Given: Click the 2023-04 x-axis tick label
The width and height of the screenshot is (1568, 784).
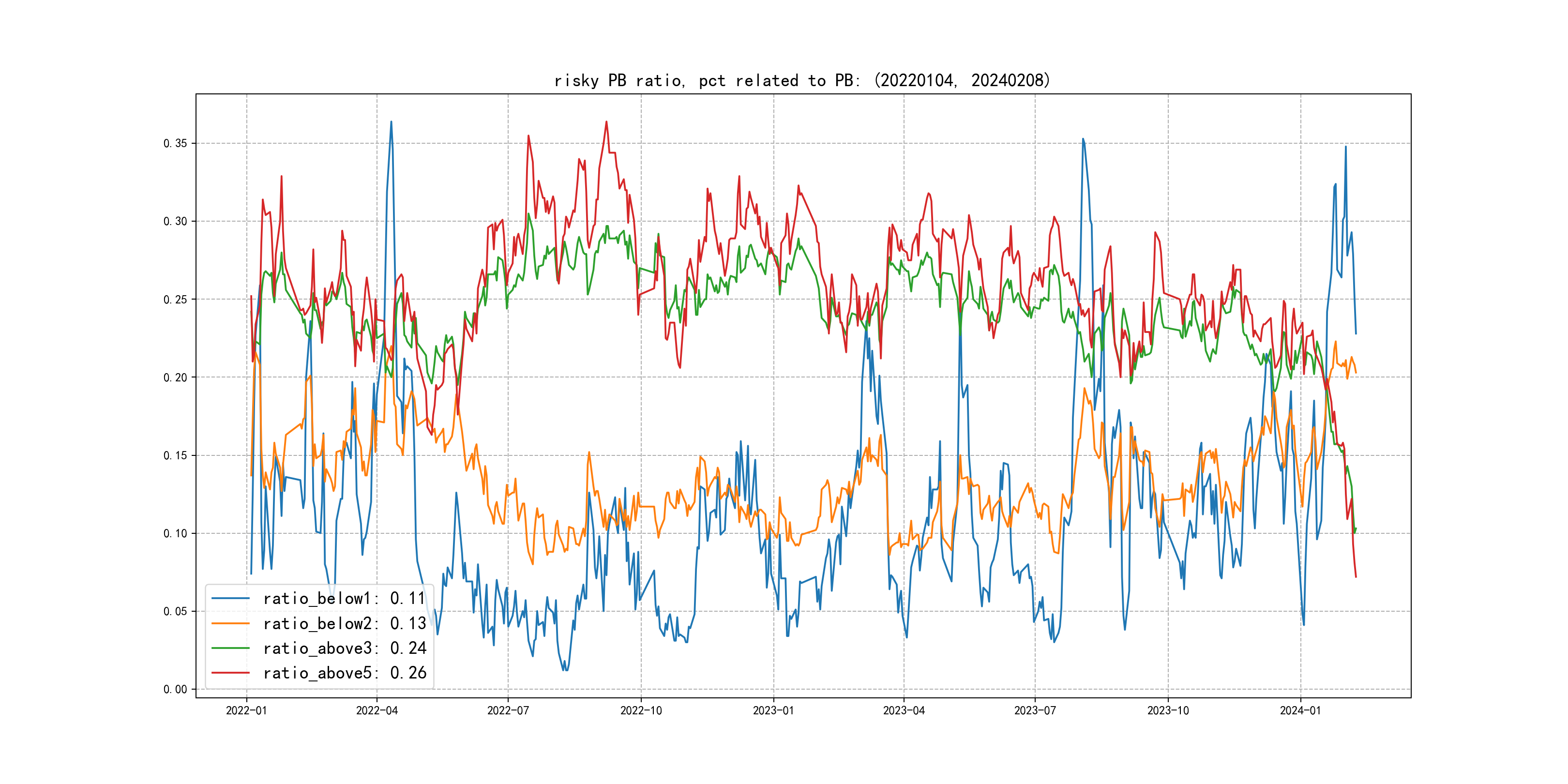Looking at the screenshot, I should tap(904, 710).
